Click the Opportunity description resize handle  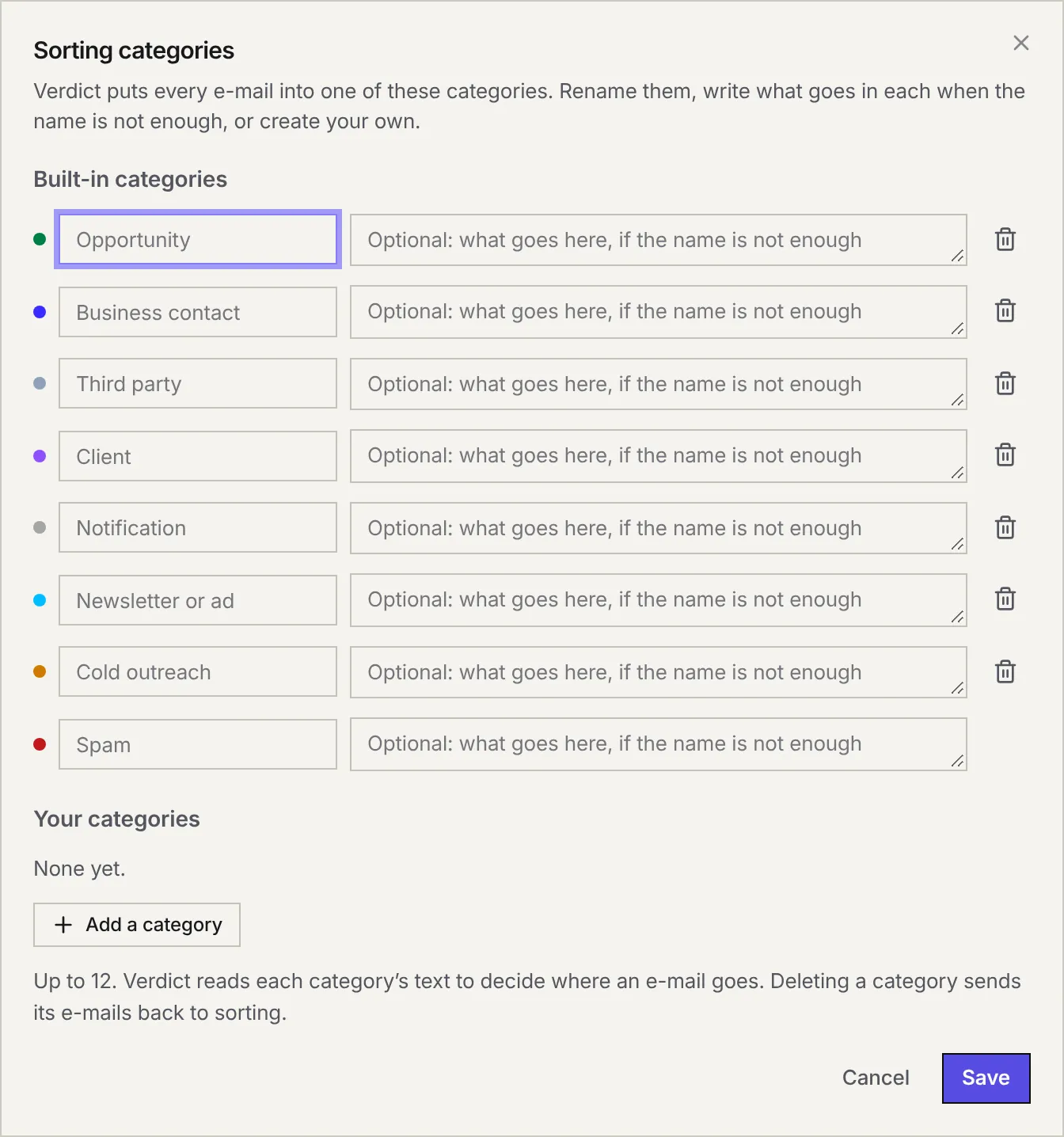(x=957, y=256)
